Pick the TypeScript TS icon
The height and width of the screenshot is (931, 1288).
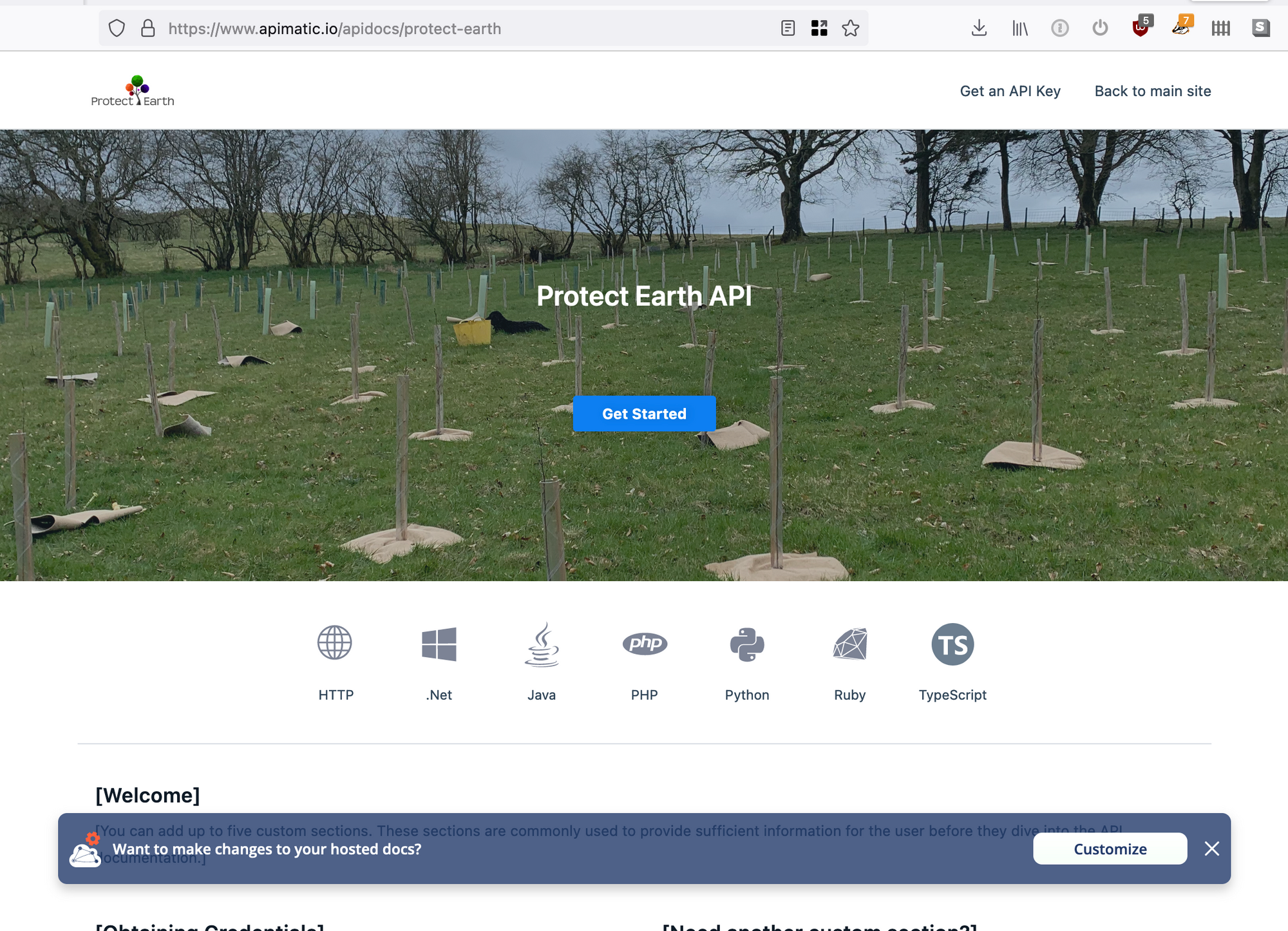(952, 643)
